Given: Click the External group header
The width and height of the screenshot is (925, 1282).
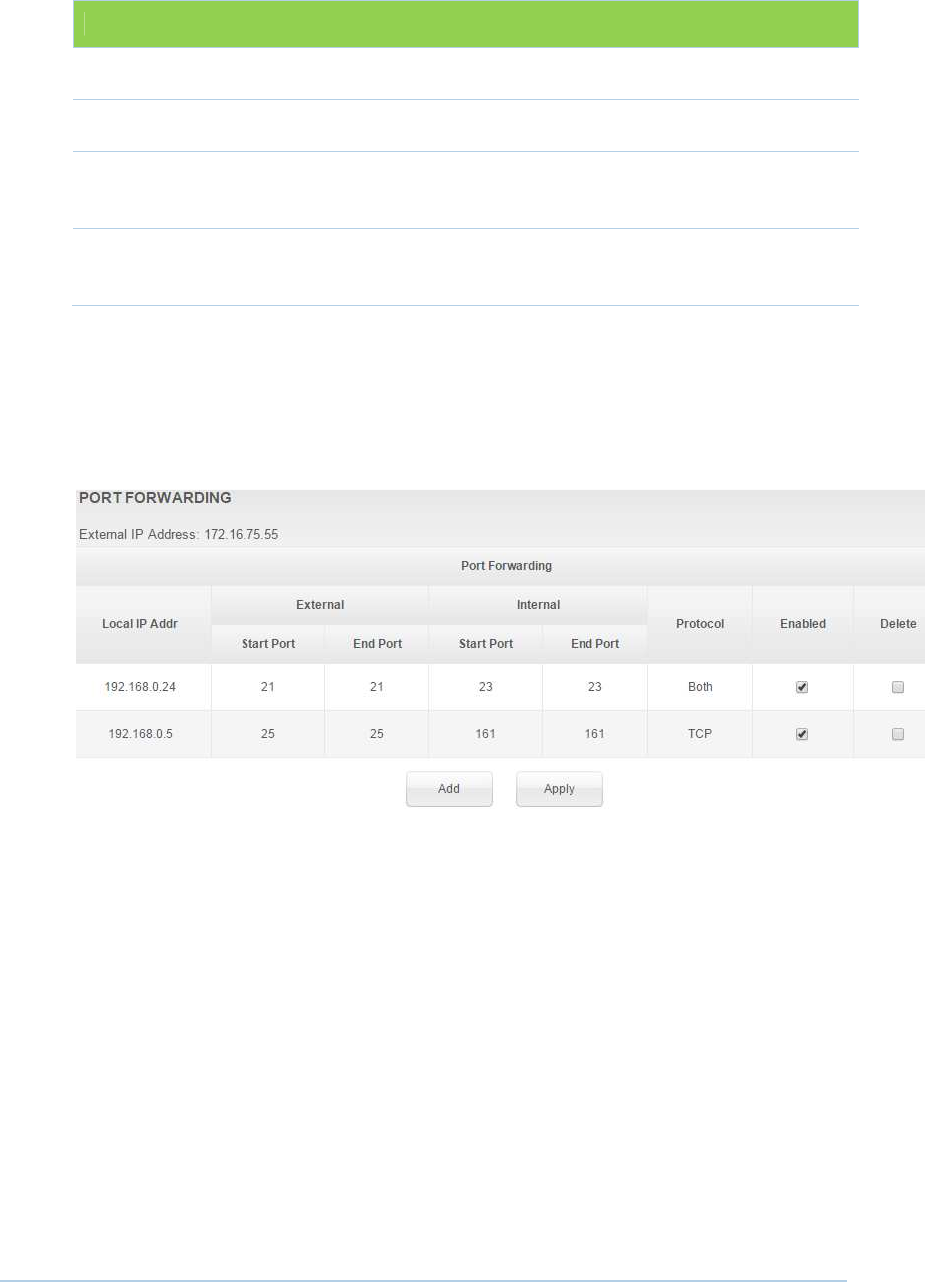Looking at the screenshot, I should [x=320, y=605].
